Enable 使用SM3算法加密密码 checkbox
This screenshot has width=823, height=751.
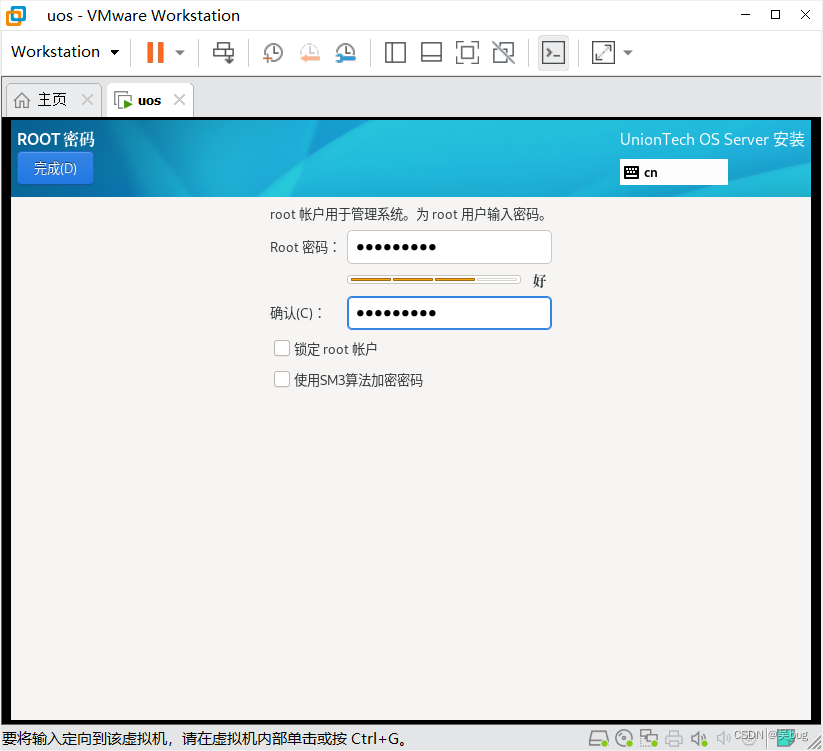point(282,379)
